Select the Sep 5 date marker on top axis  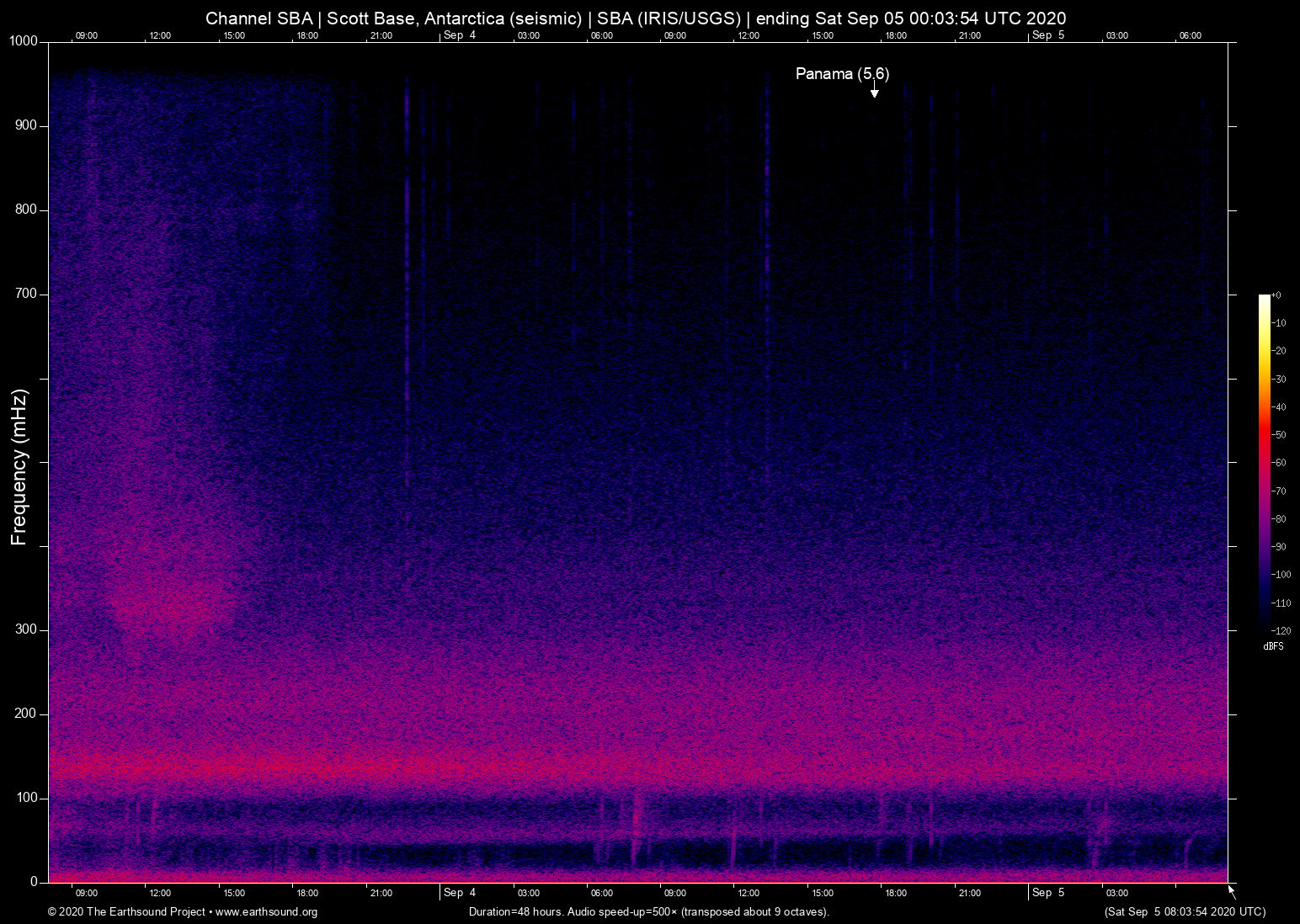click(1048, 35)
